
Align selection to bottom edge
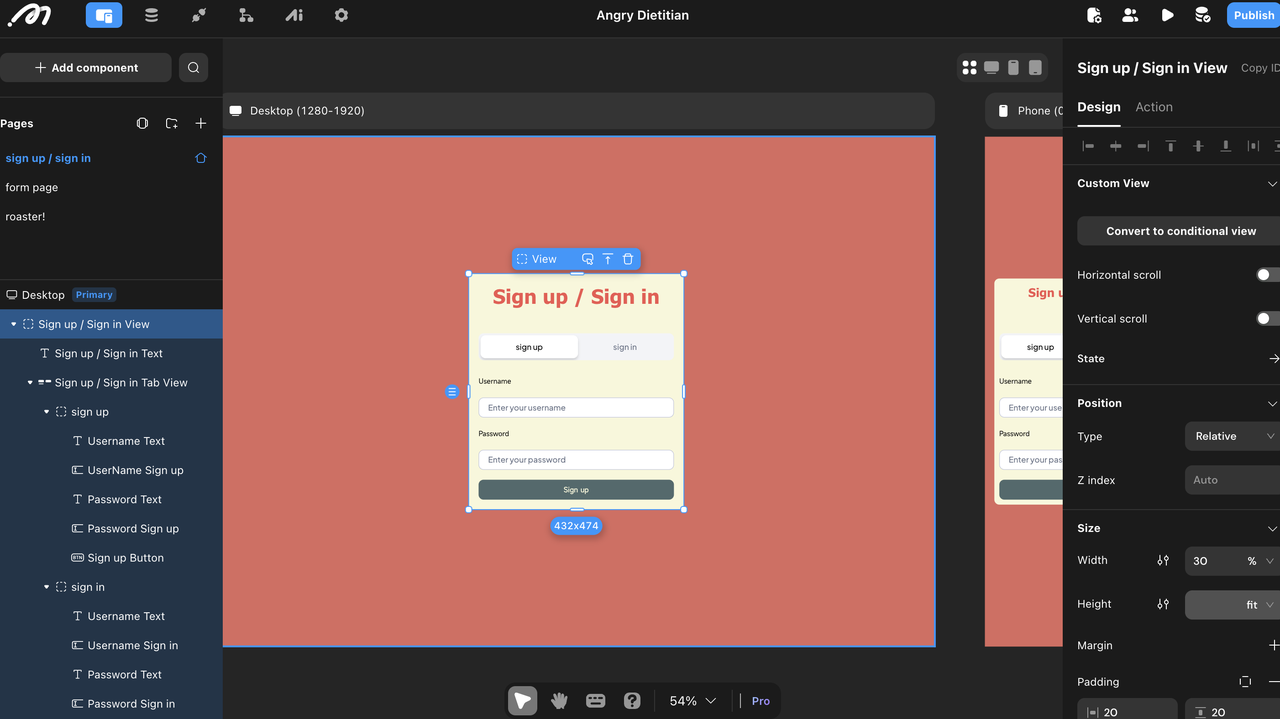(x=1225, y=146)
